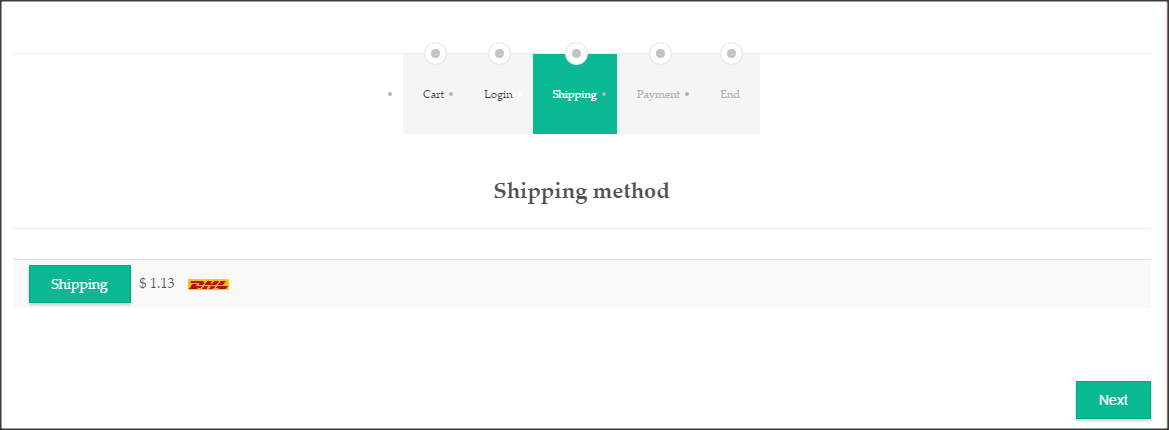Click the circle marker above Cart
1169x430 pixels.
tap(435, 53)
